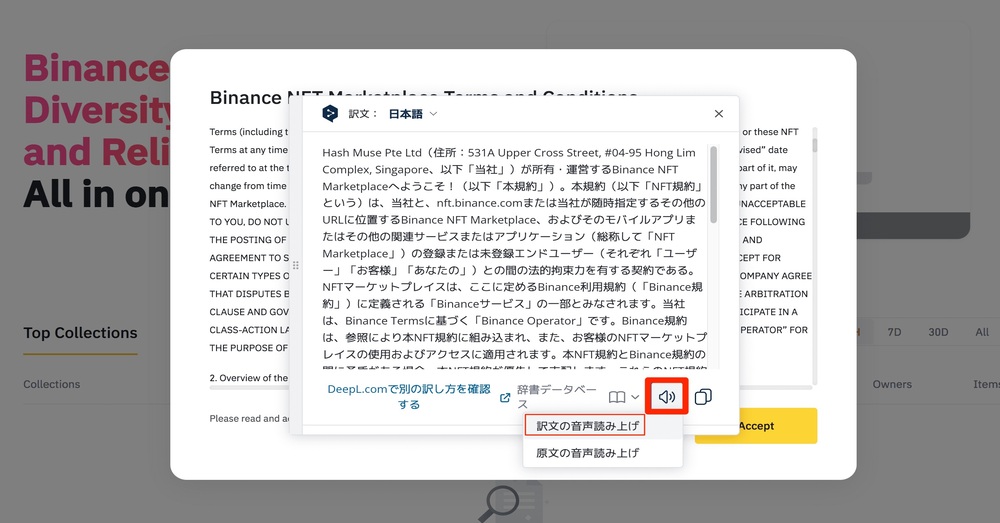Click the drag handle on the popup's left edge
Viewport: 1000px width, 523px height.
[x=295, y=265]
